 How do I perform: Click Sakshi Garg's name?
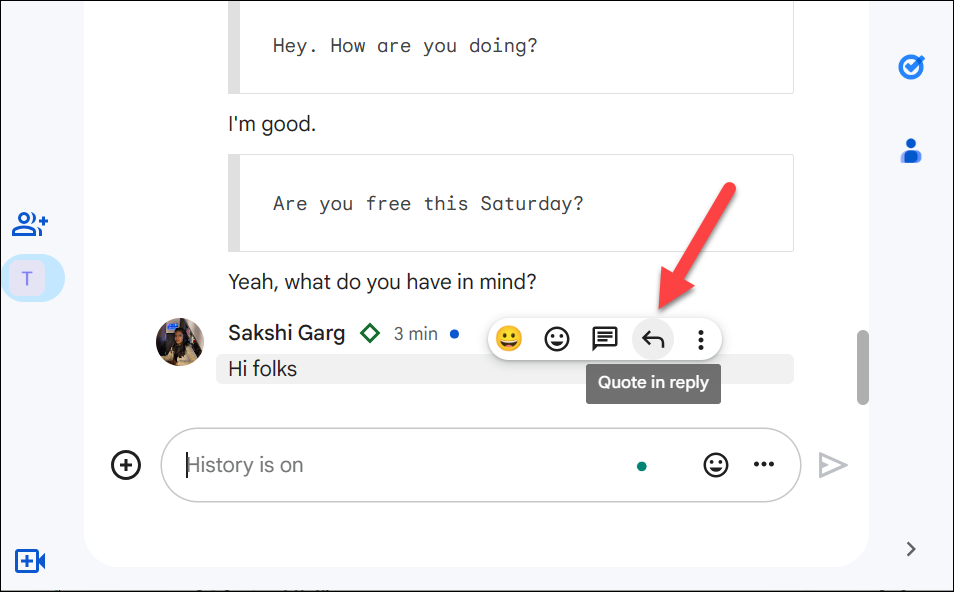click(x=286, y=332)
